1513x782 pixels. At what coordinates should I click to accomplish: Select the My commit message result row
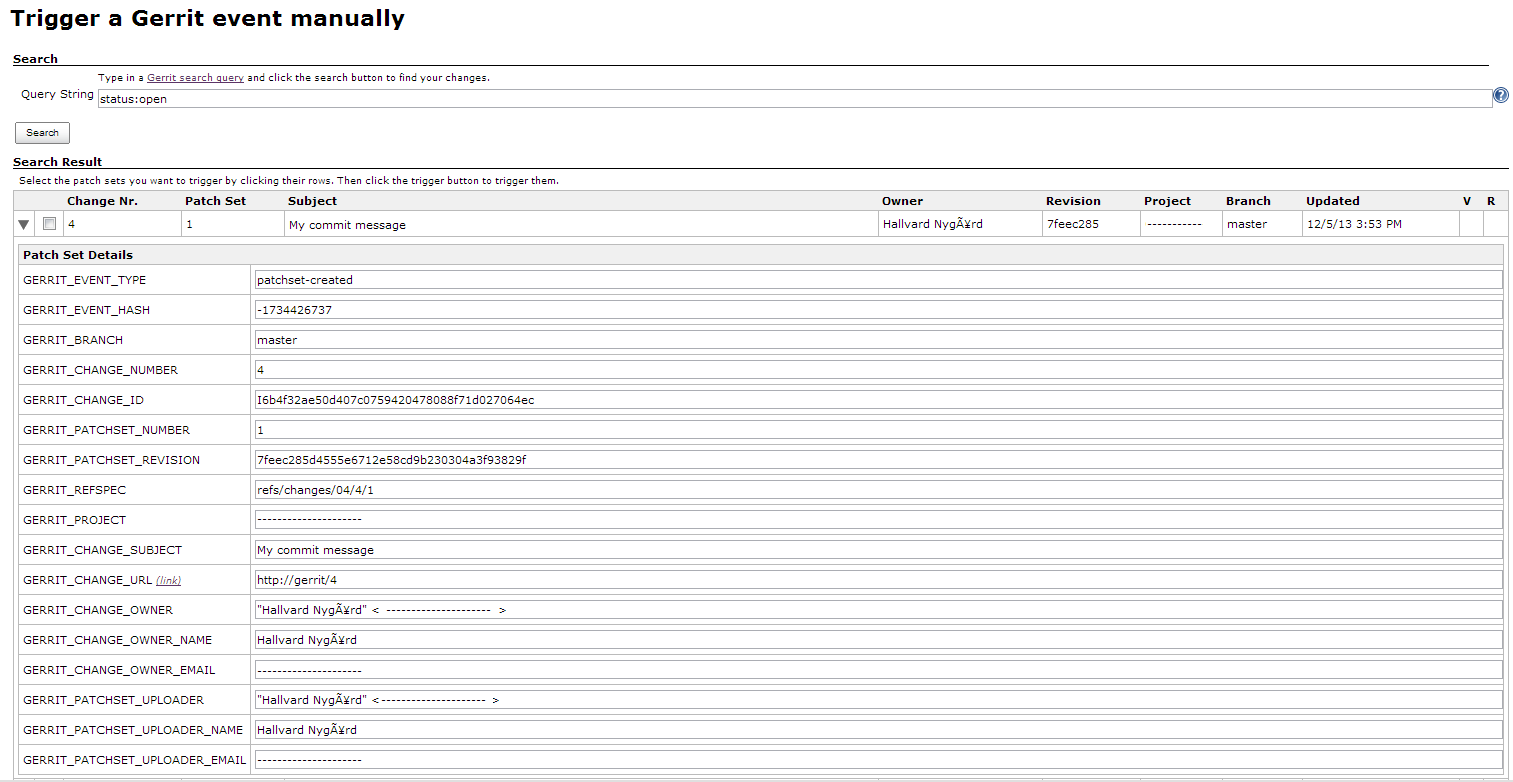point(580,225)
